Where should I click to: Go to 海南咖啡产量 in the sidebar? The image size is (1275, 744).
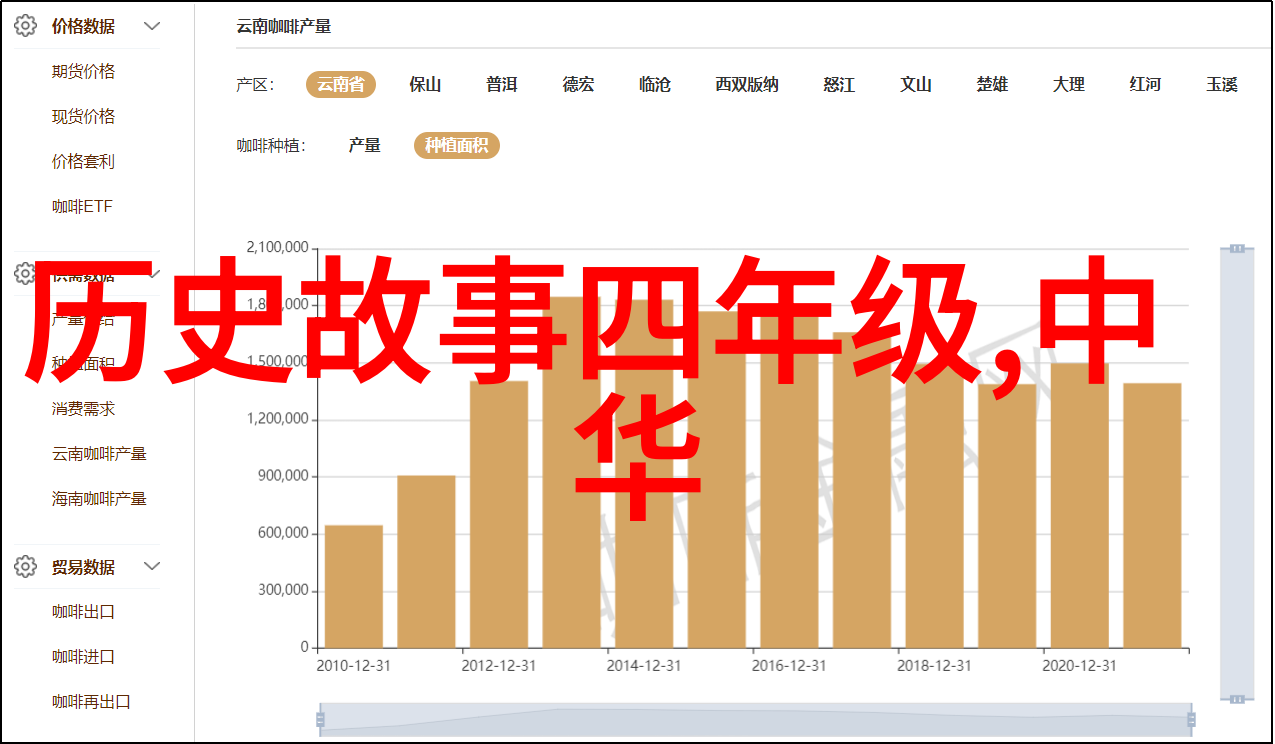point(99,498)
